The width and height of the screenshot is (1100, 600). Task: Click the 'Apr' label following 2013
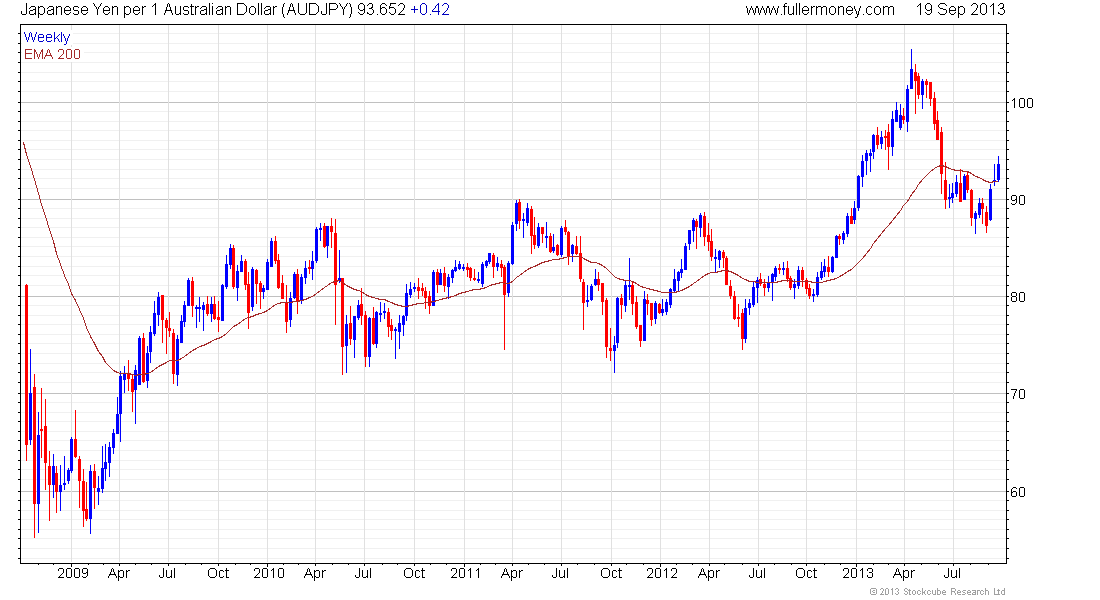pos(904,574)
